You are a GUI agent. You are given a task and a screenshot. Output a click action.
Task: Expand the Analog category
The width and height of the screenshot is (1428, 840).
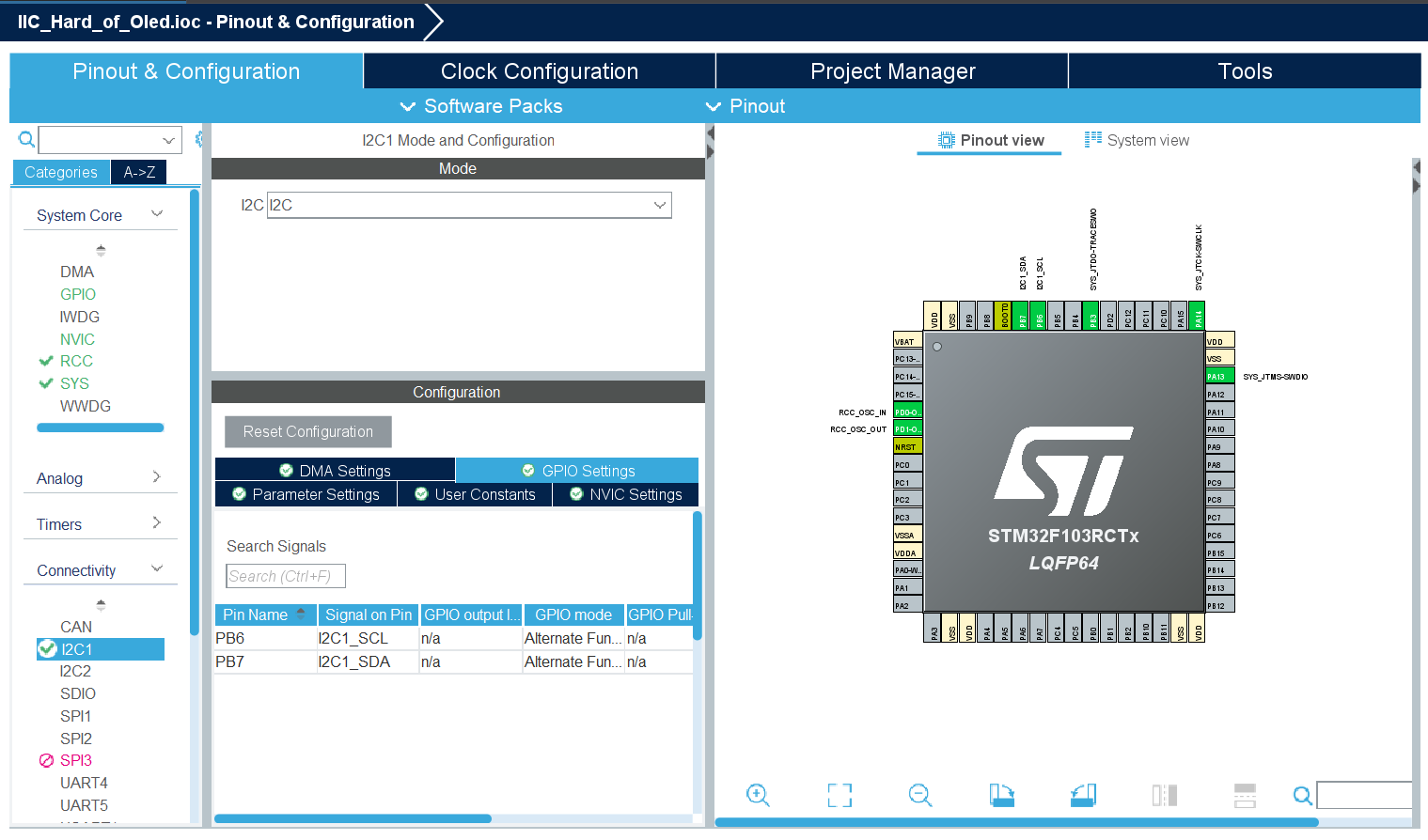[157, 477]
